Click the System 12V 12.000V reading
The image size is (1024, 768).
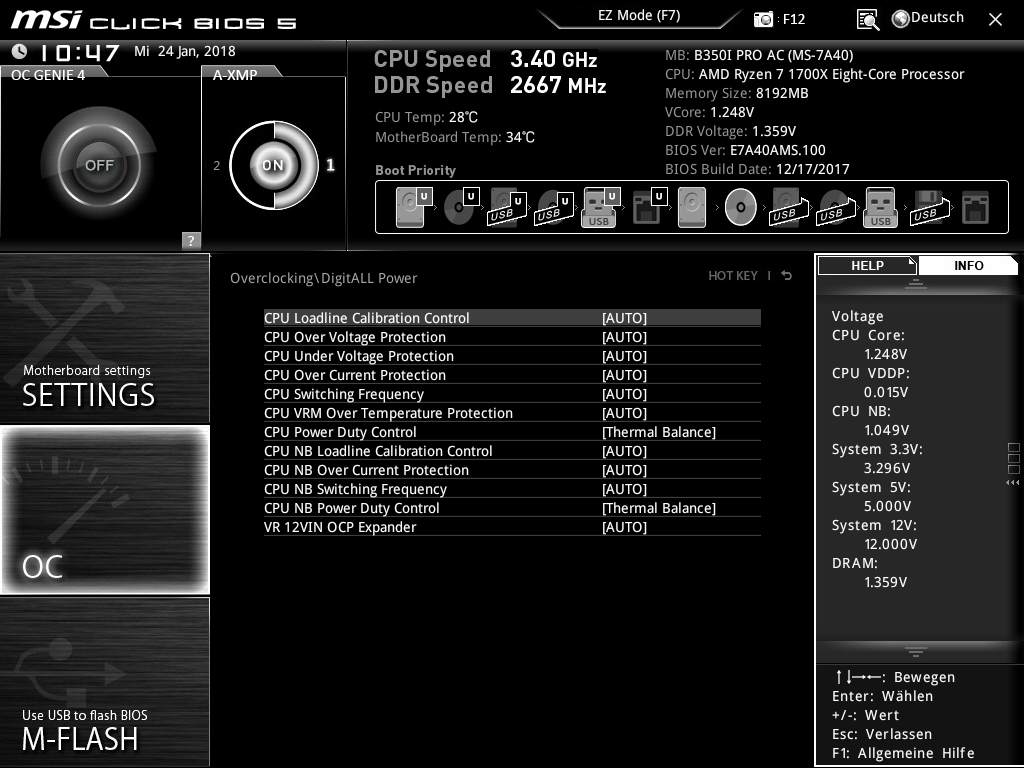click(x=874, y=534)
